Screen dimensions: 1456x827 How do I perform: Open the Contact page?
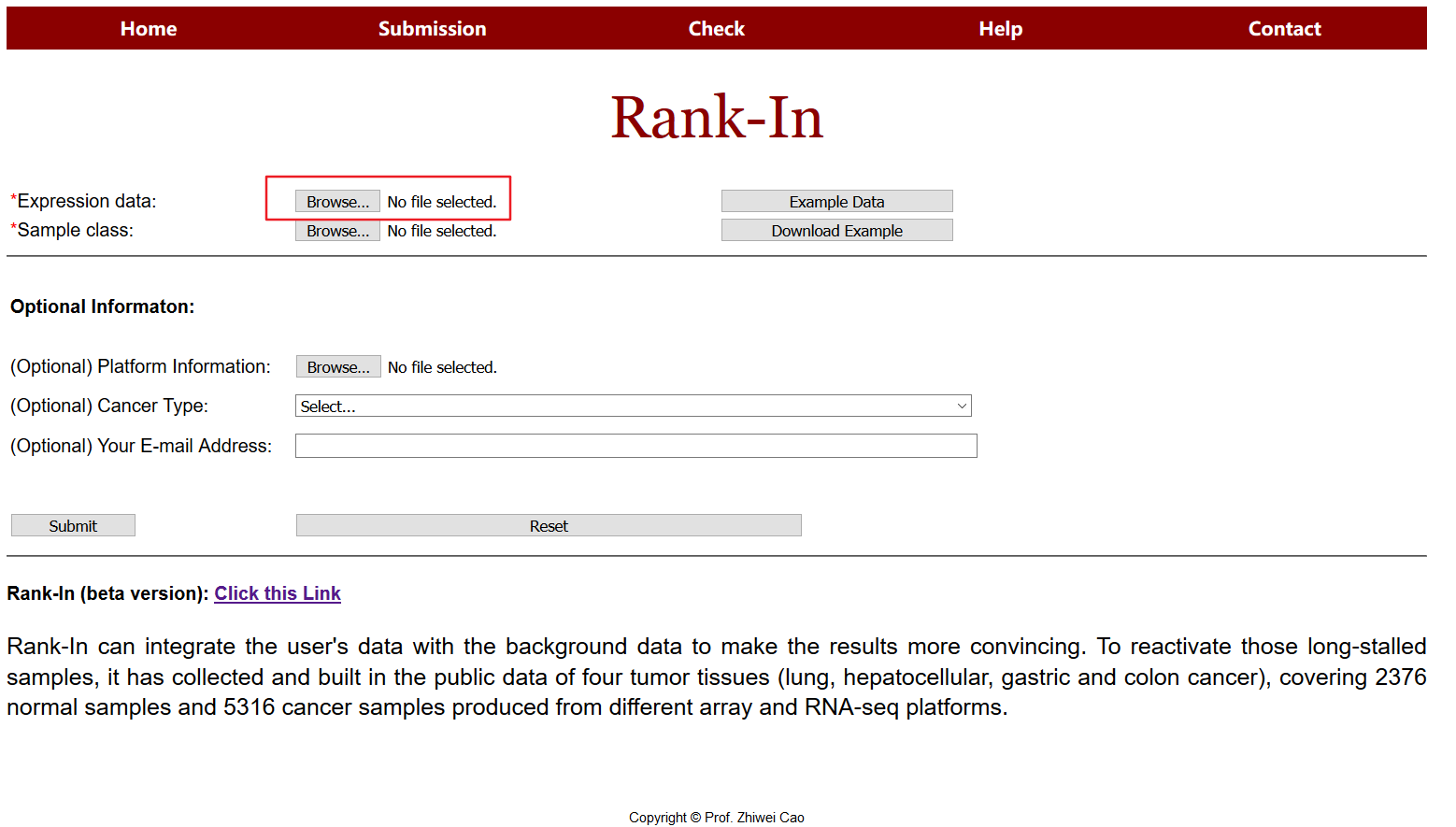[1284, 28]
